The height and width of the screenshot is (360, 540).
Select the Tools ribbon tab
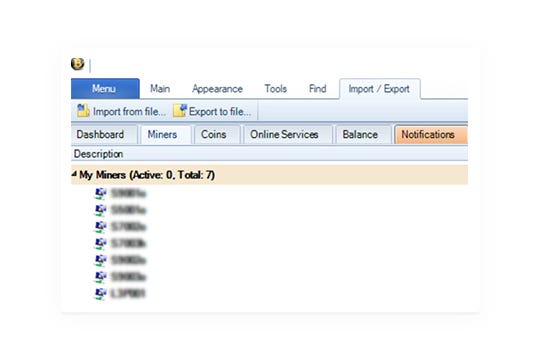276,89
